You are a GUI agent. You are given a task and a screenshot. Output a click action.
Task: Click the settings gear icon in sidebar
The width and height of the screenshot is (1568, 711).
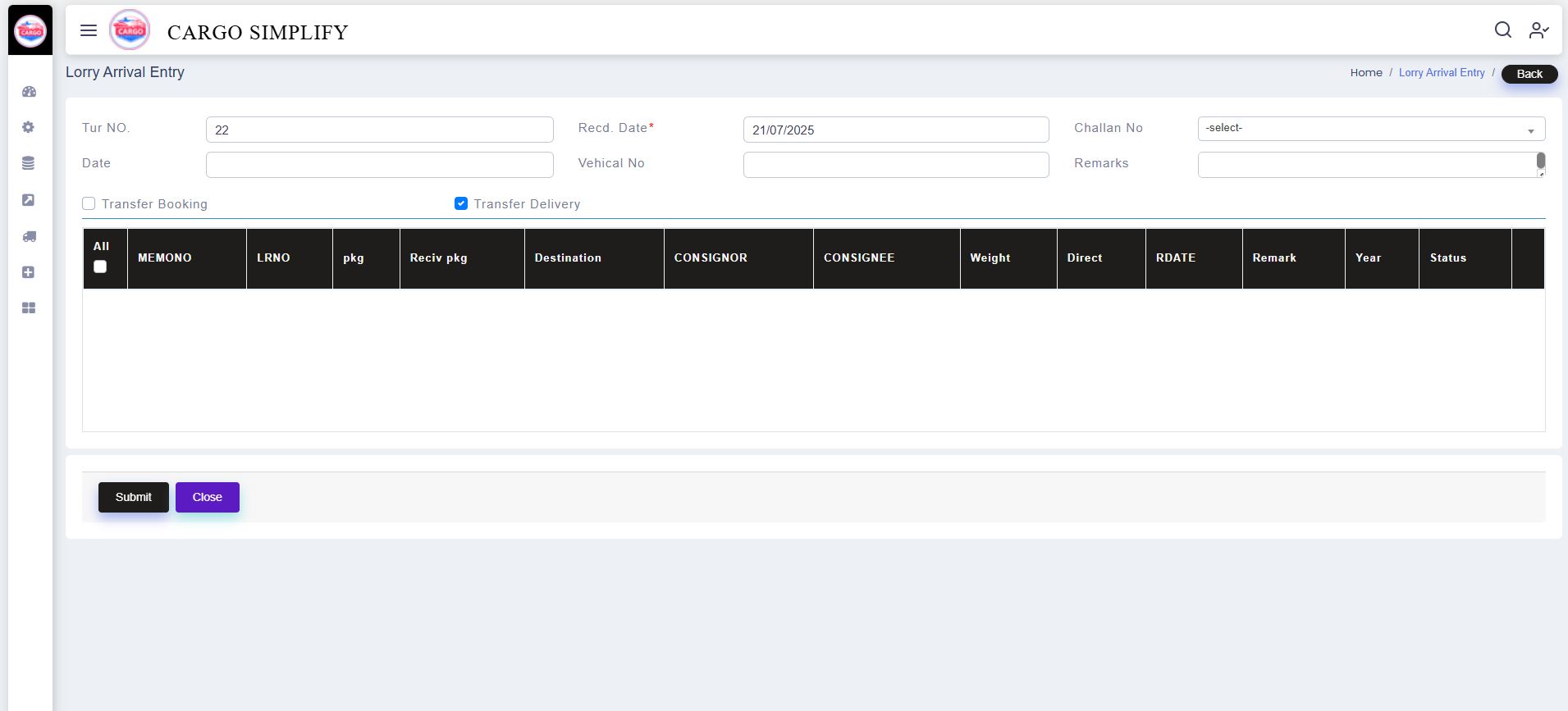pyautogui.click(x=29, y=127)
